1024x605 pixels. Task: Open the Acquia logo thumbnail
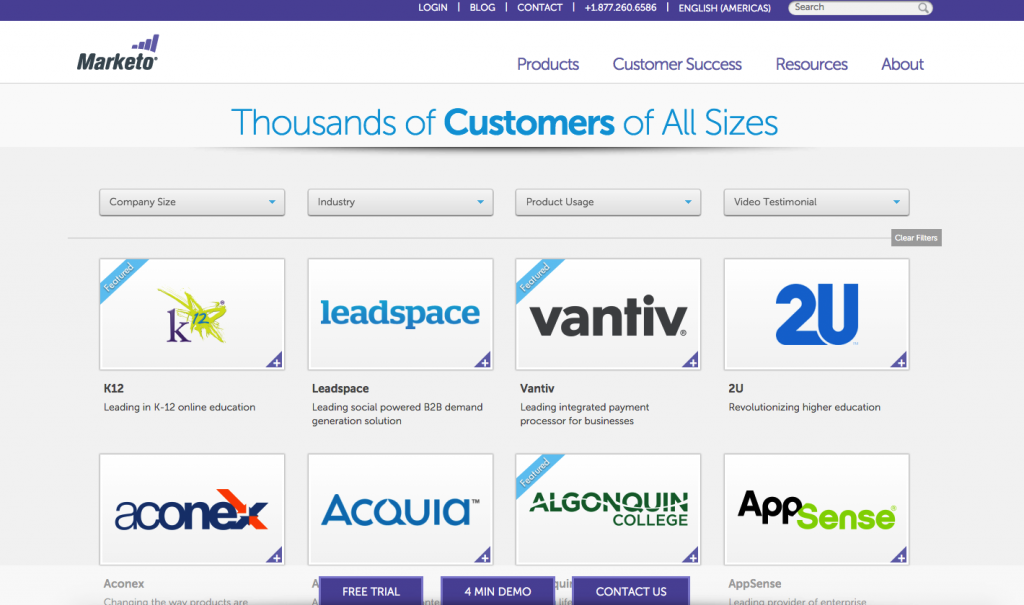400,510
